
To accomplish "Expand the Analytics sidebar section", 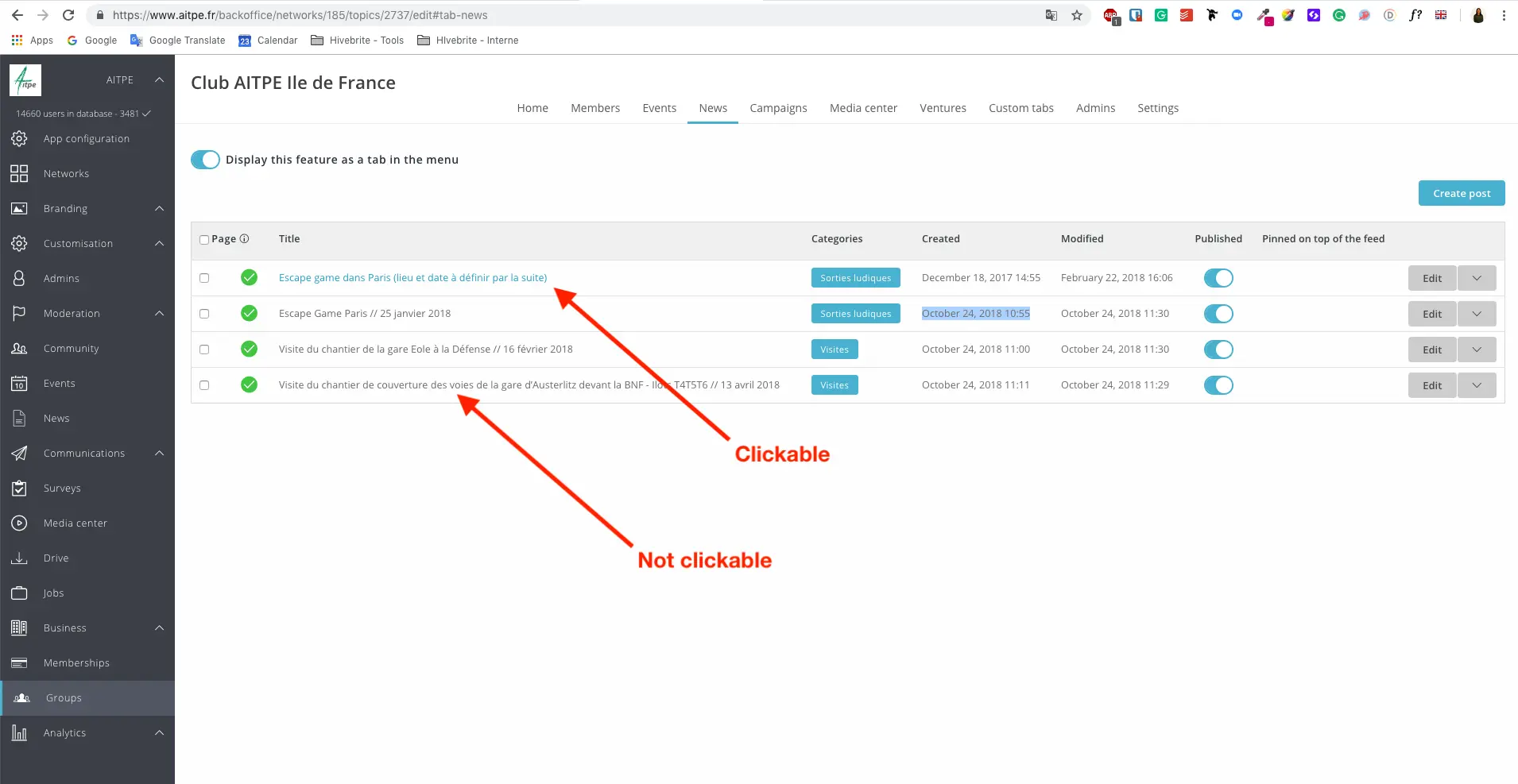I will point(159,733).
